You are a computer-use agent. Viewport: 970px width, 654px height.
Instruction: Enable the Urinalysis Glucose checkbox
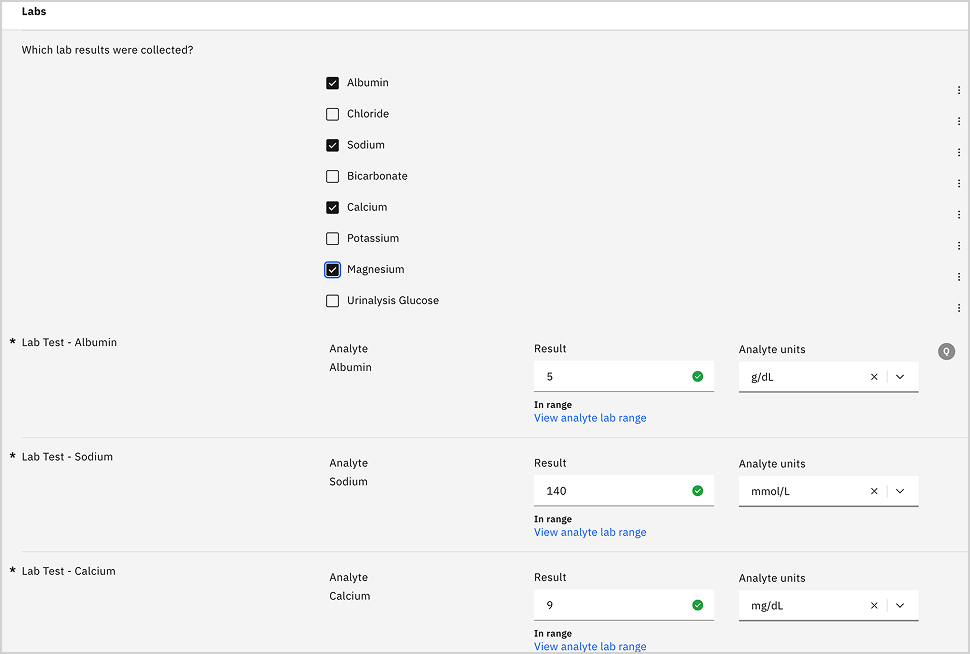[x=333, y=301]
